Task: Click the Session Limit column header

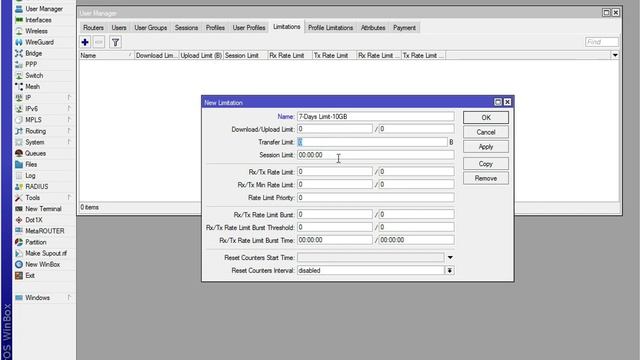Action: (245, 56)
